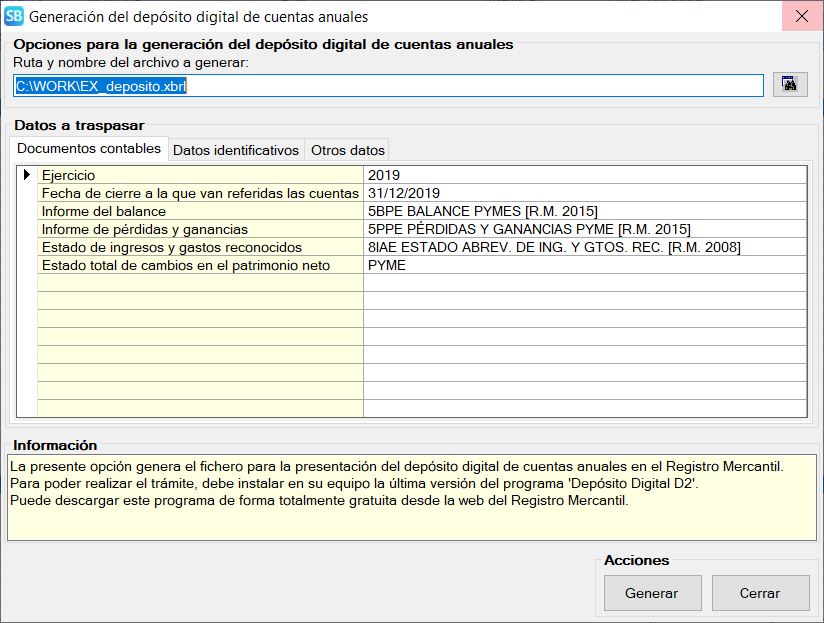Viewport: 824px width, 623px height.
Task: Select the Ejercicio value cell 2019
Action: point(585,175)
